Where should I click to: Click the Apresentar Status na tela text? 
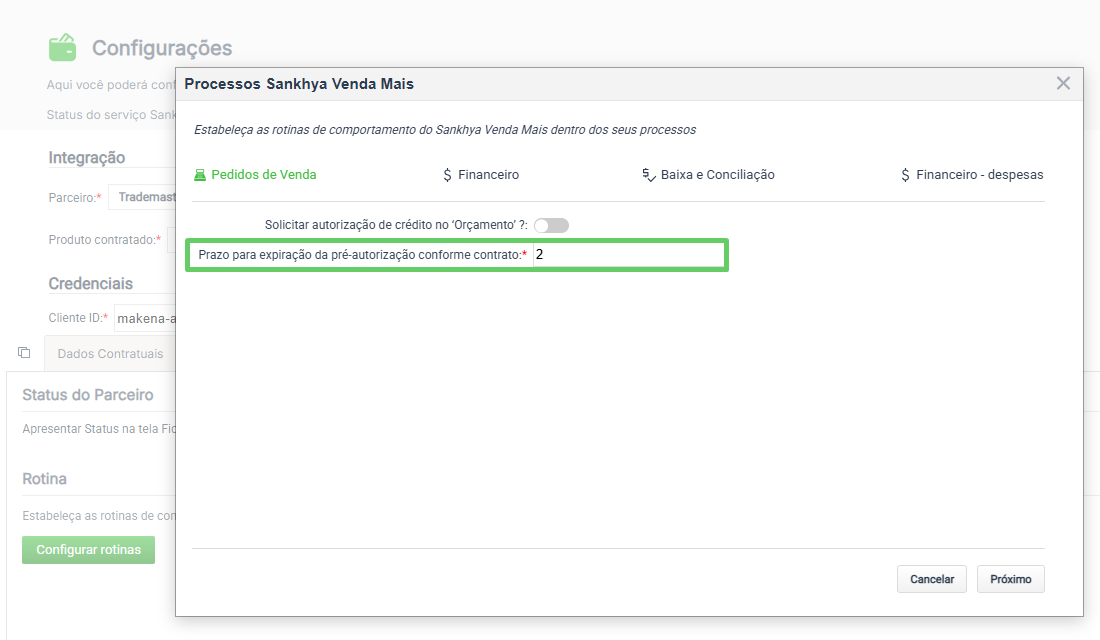[x=99, y=429]
